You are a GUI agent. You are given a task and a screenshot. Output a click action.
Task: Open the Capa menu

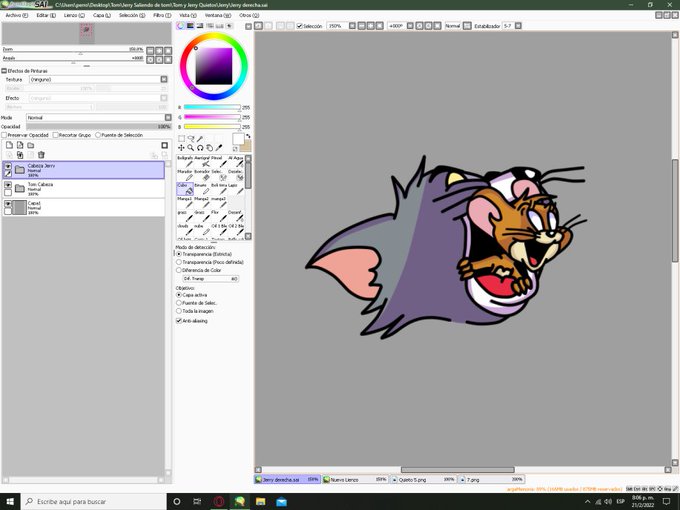[102, 15]
